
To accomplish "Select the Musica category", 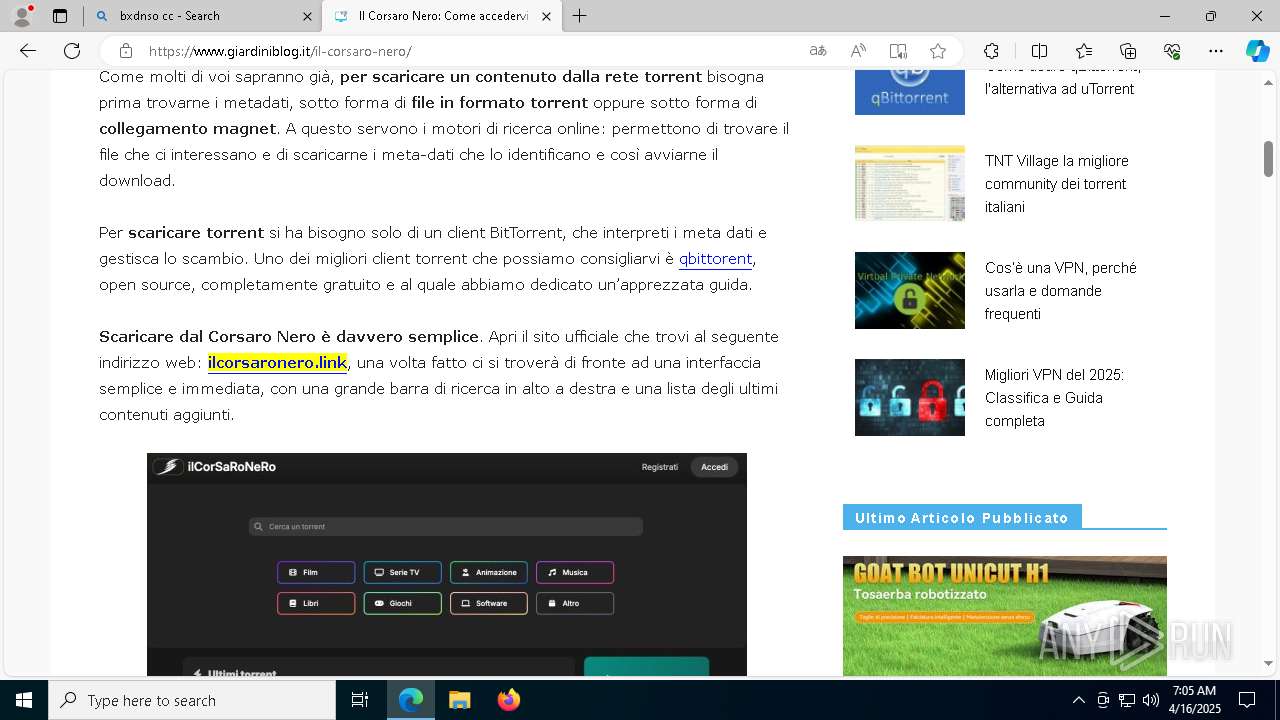I will point(575,573).
